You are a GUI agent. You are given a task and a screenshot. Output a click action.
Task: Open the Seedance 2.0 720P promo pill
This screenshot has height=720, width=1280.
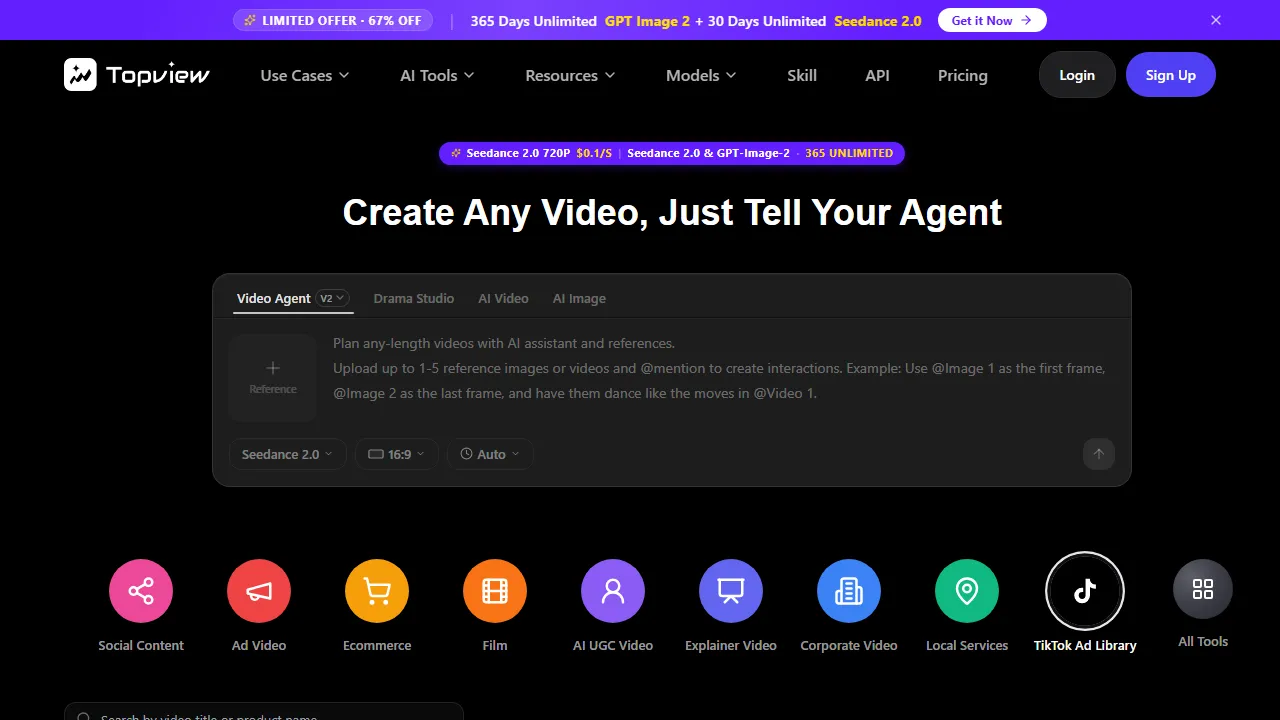(672, 153)
